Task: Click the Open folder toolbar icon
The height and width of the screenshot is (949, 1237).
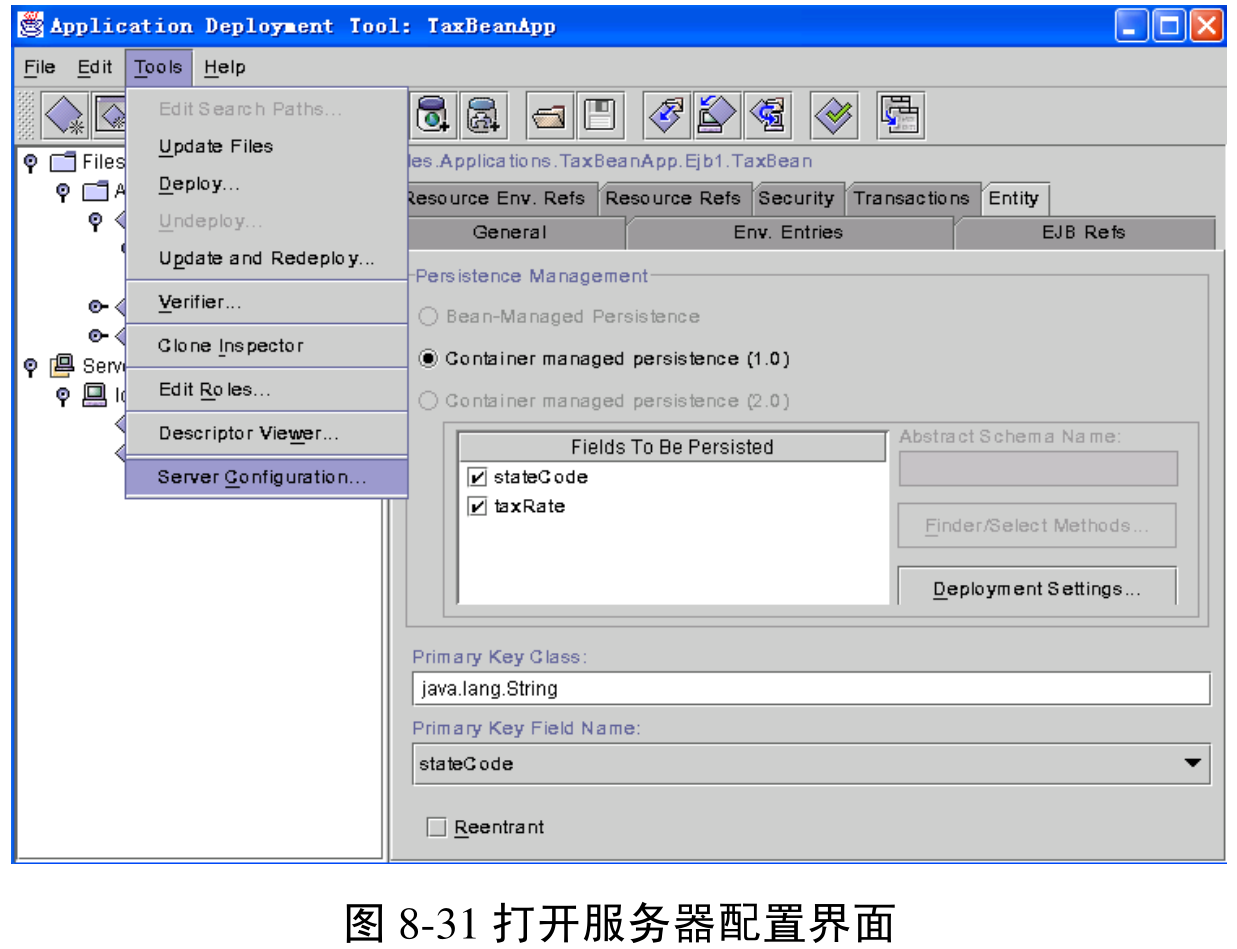Action: [x=549, y=116]
